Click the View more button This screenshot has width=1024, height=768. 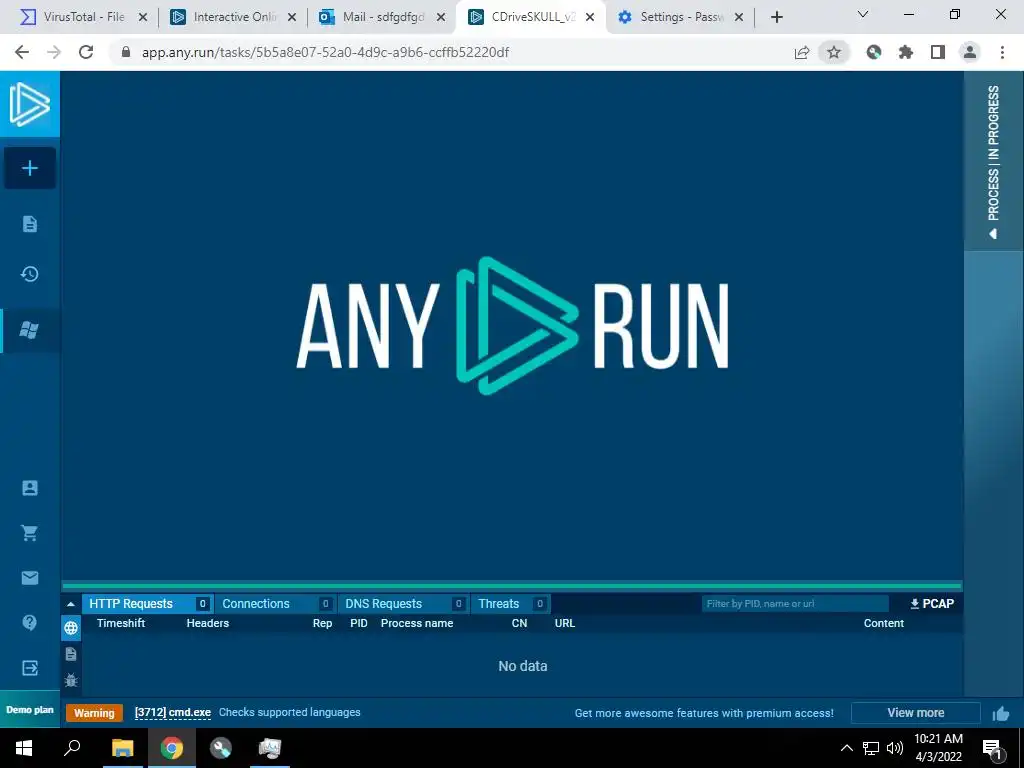pos(916,712)
